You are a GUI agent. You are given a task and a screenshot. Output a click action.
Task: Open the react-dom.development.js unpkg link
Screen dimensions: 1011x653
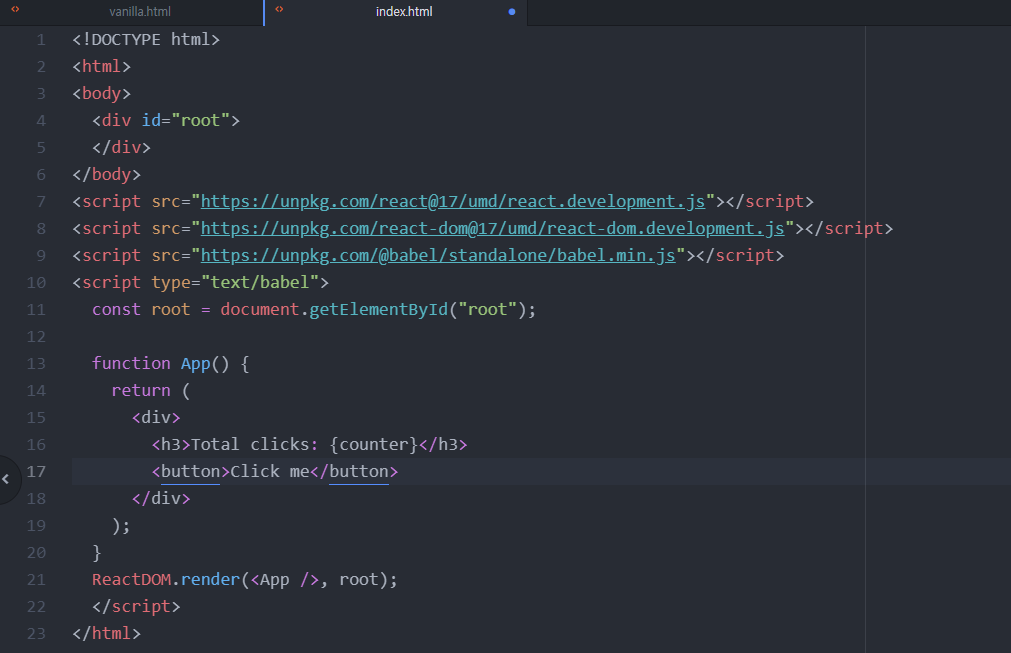coord(493,229)
